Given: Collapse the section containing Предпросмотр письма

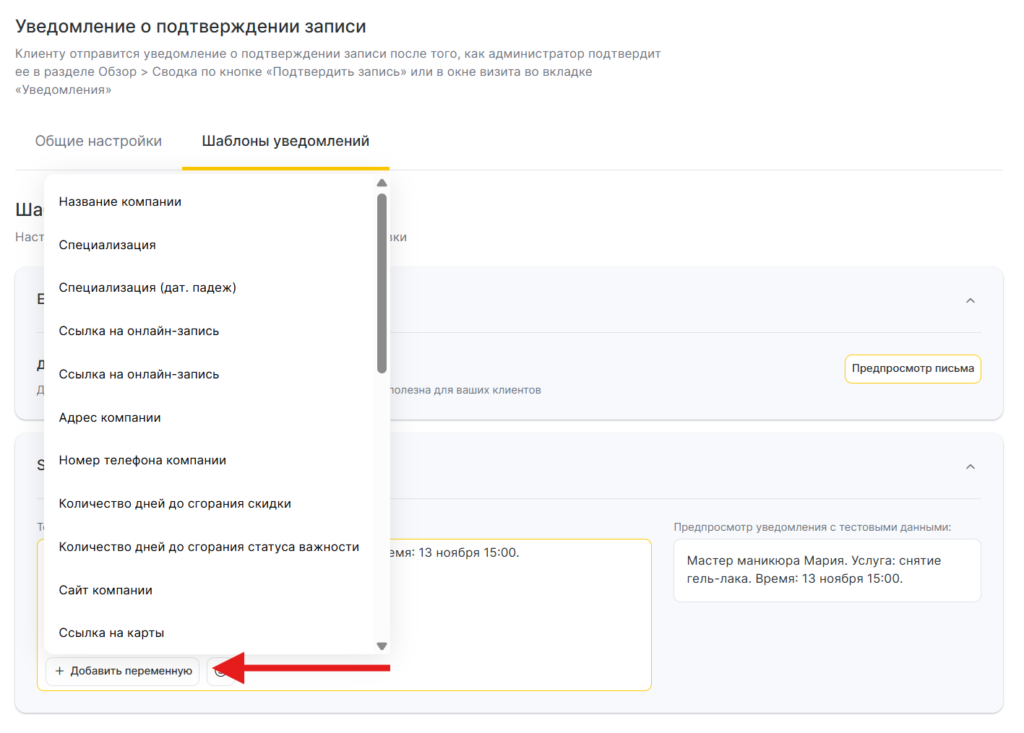Looking at the screenshot, I should [969, 300].
